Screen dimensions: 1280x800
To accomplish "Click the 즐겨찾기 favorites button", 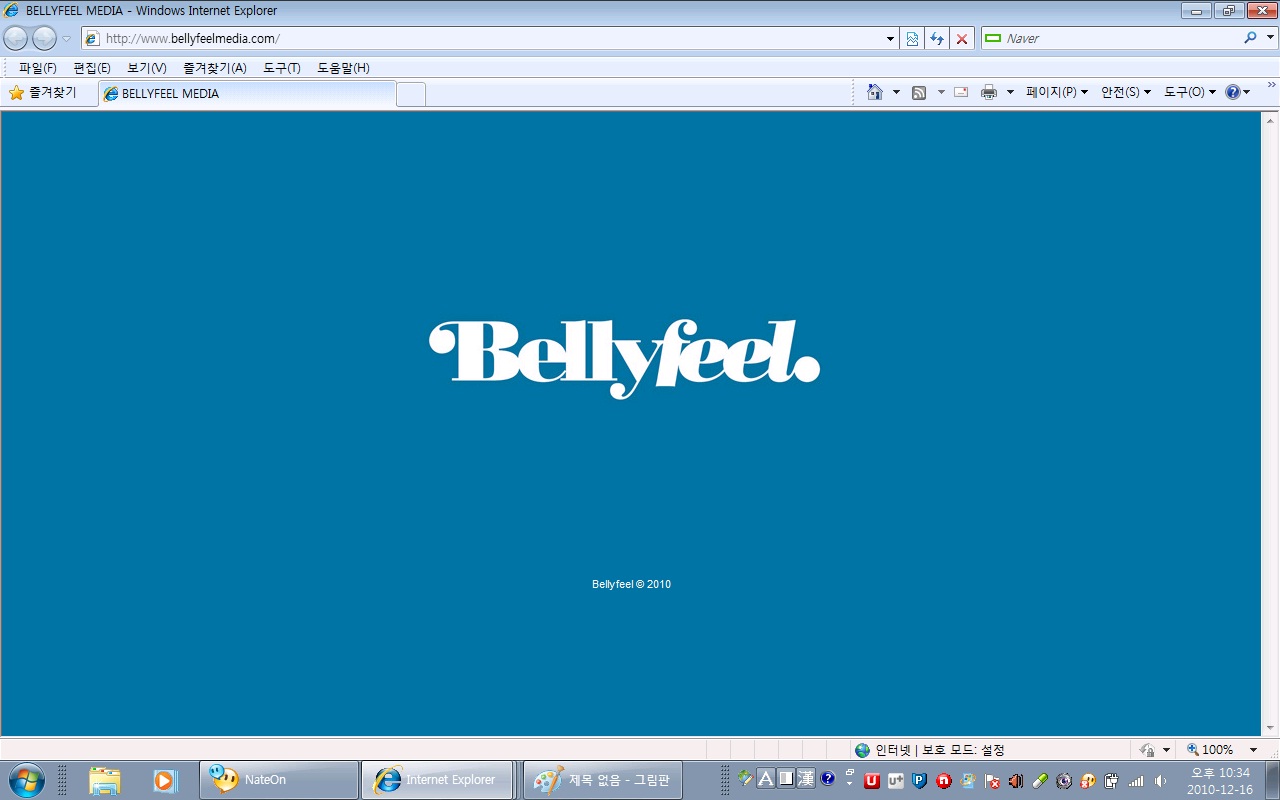I will pos(43,93).
